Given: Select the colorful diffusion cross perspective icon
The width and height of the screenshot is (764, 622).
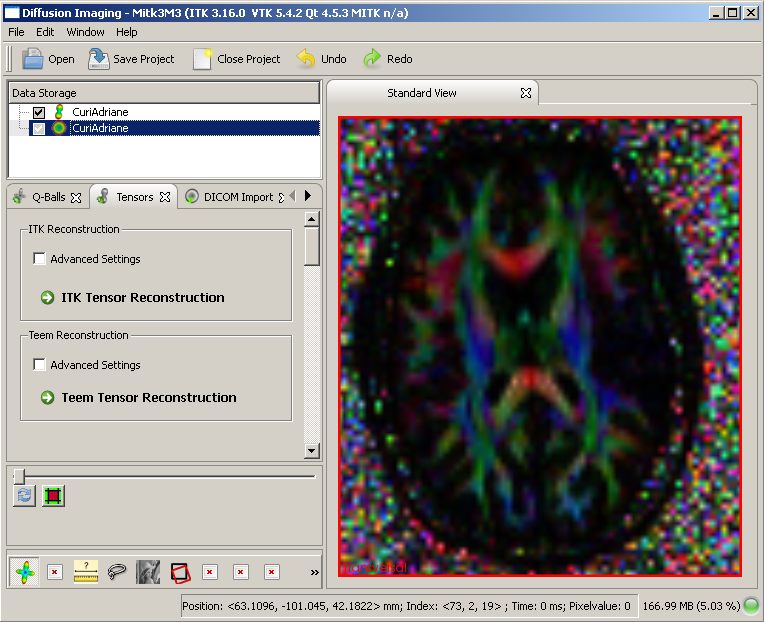Looking at the screenshot, I should coord(25,572).
